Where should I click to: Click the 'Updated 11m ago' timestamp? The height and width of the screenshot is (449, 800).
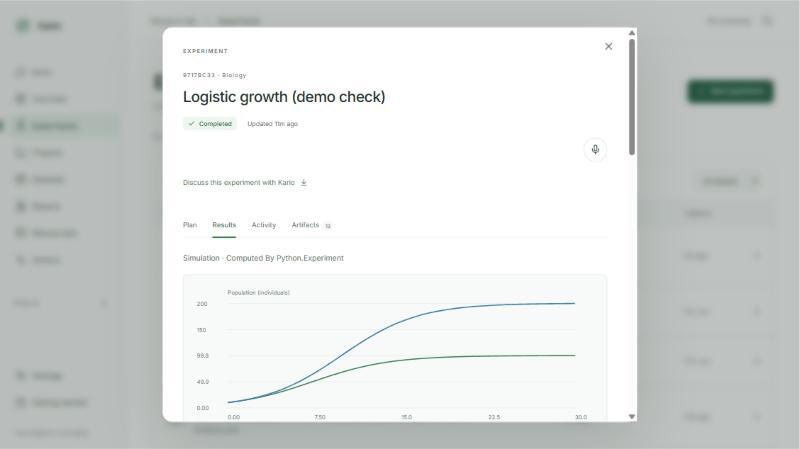click(272, 124)
